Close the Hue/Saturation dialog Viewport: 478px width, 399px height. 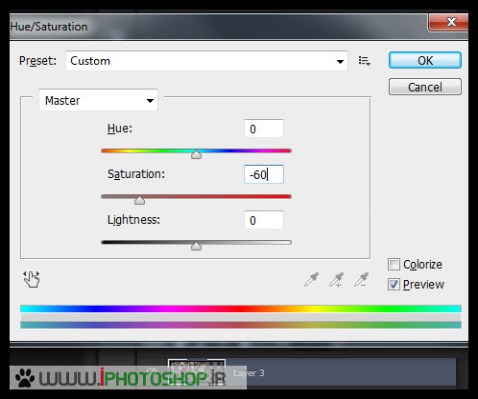coord(448,22)
